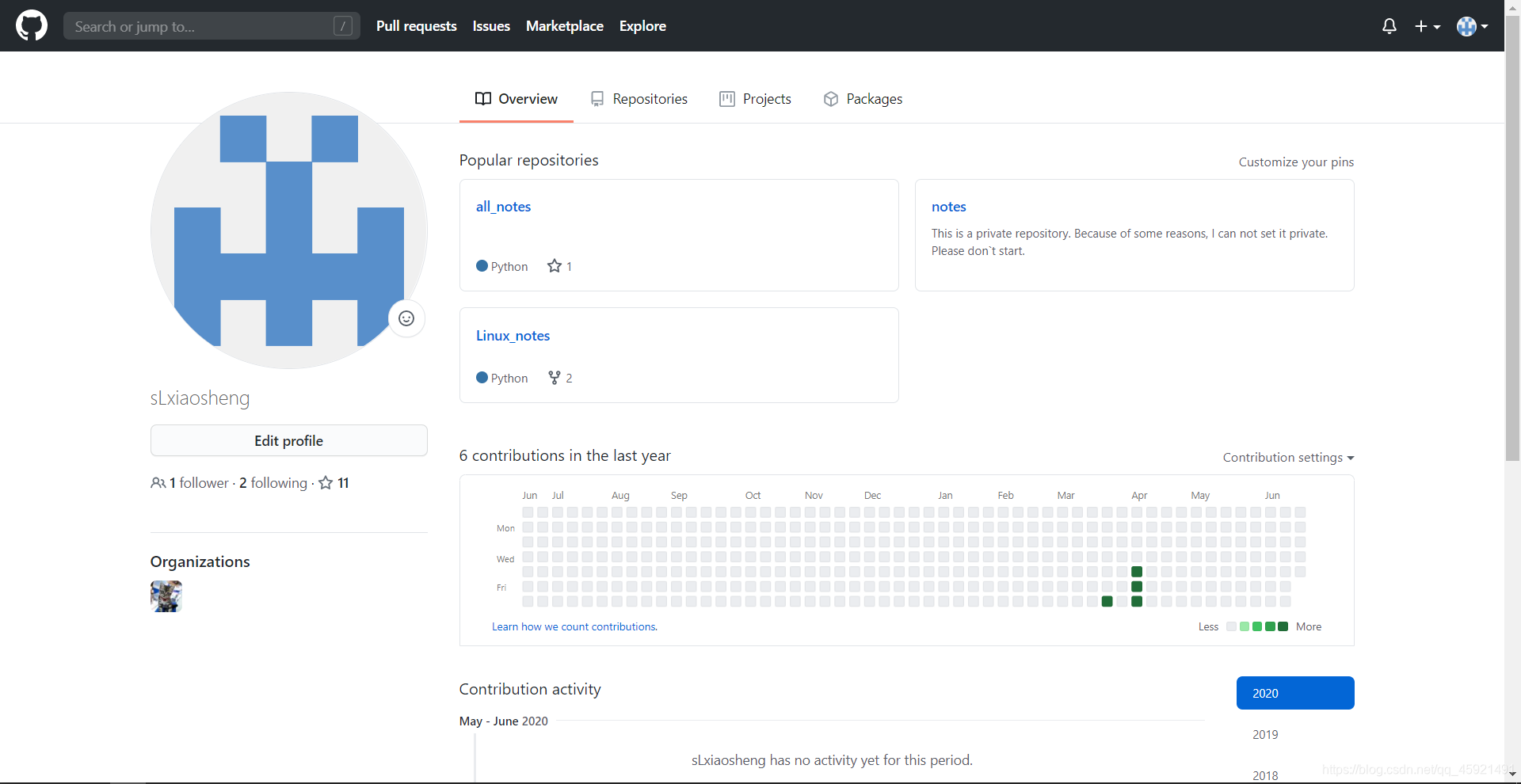Image resolution: width=1521 pixels, height=784 pixels.
Task: Click the slash shortcut key icon in search
Action: coord(343,26)
